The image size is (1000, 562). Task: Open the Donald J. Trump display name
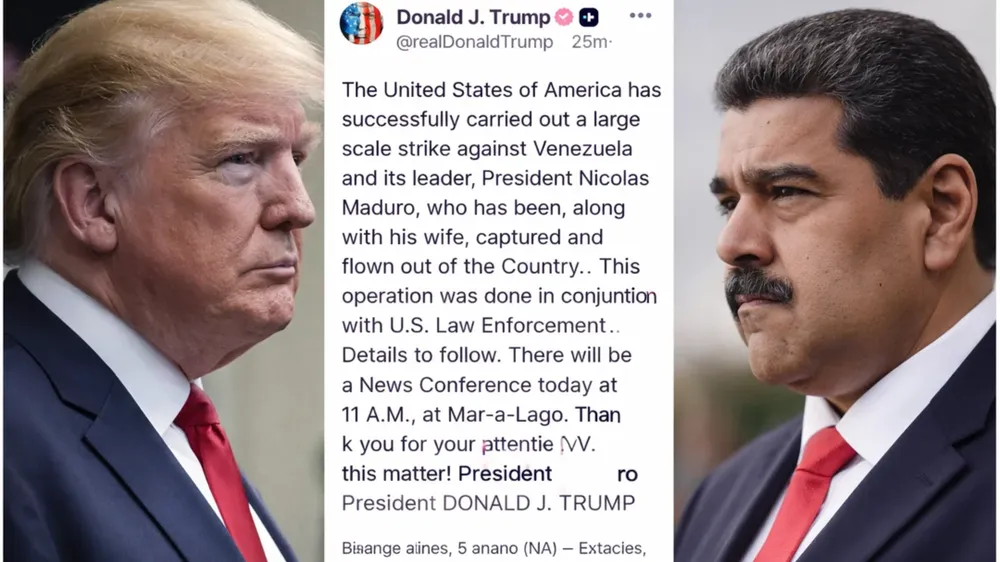pos(473,17)
